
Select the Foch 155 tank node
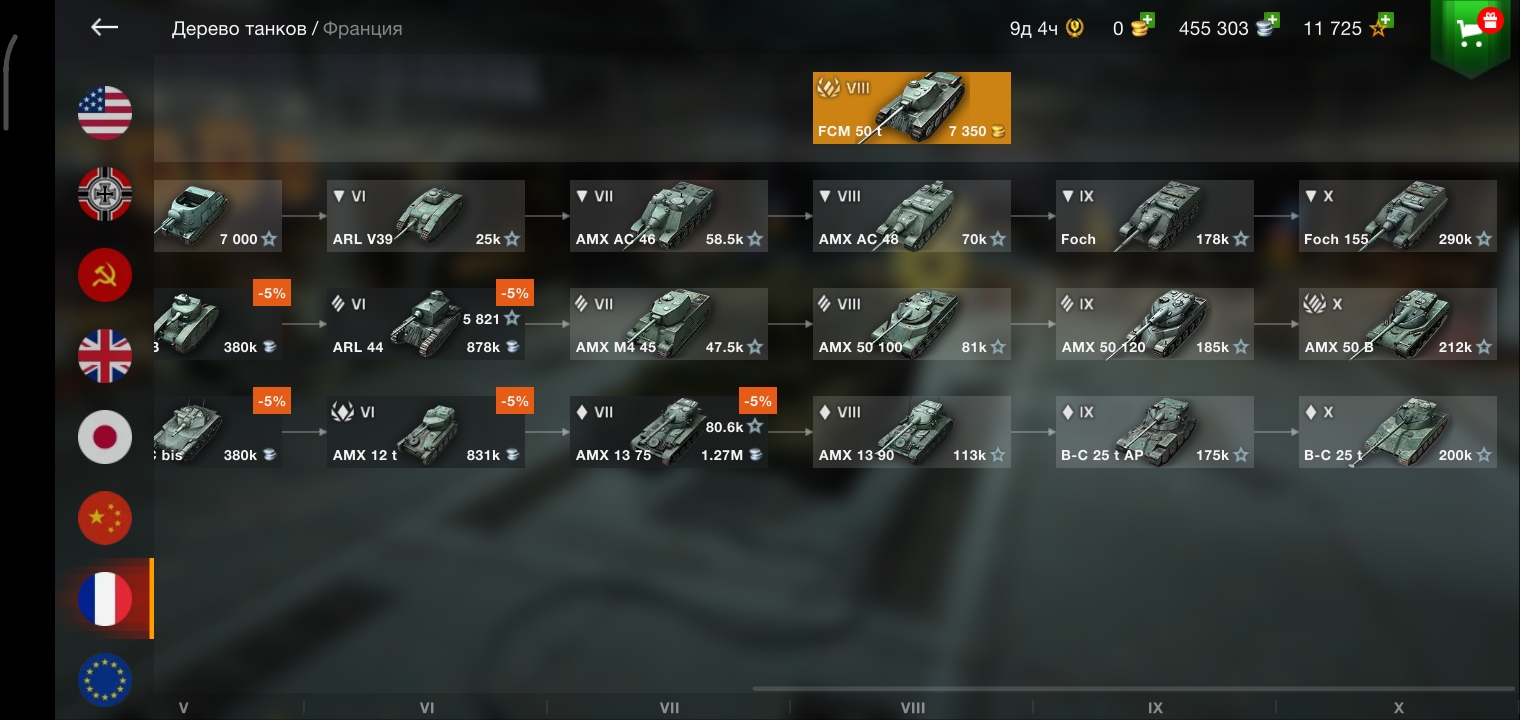1398,216
